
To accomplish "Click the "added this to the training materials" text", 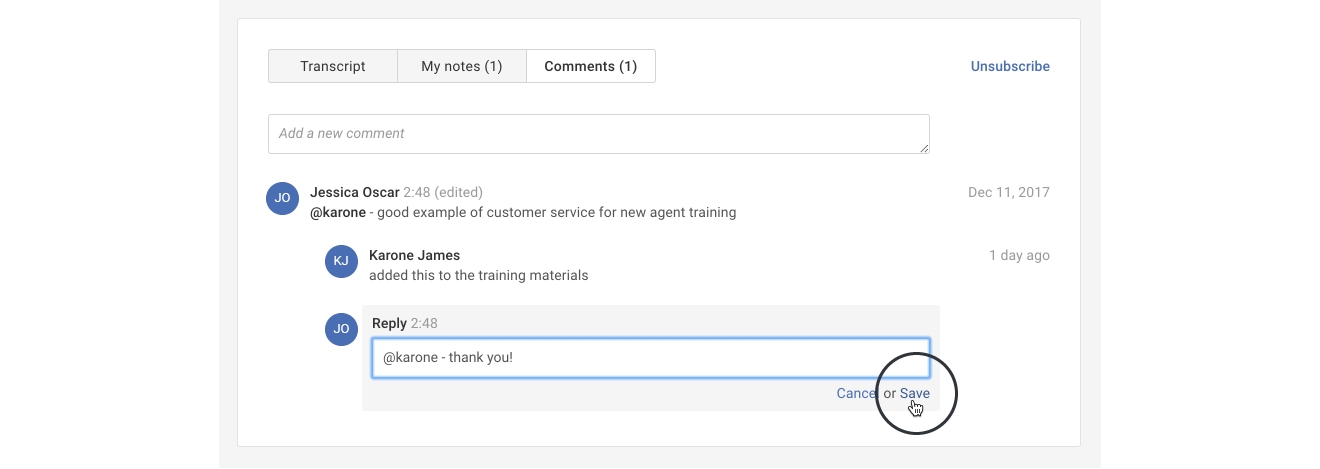I will (x=478, y=275).
